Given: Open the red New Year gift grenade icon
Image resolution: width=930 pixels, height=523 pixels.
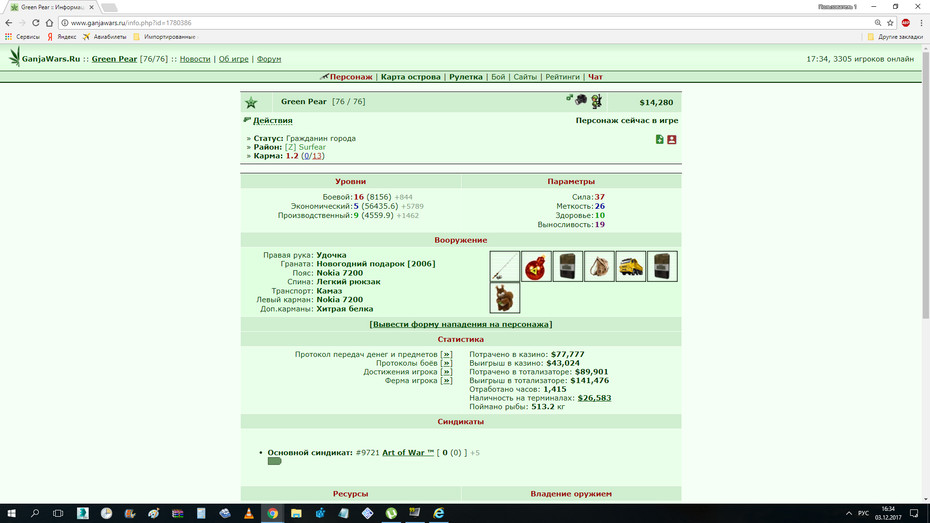Looking at the screenshot, I should pyautogui.click(x=536, y=266).
